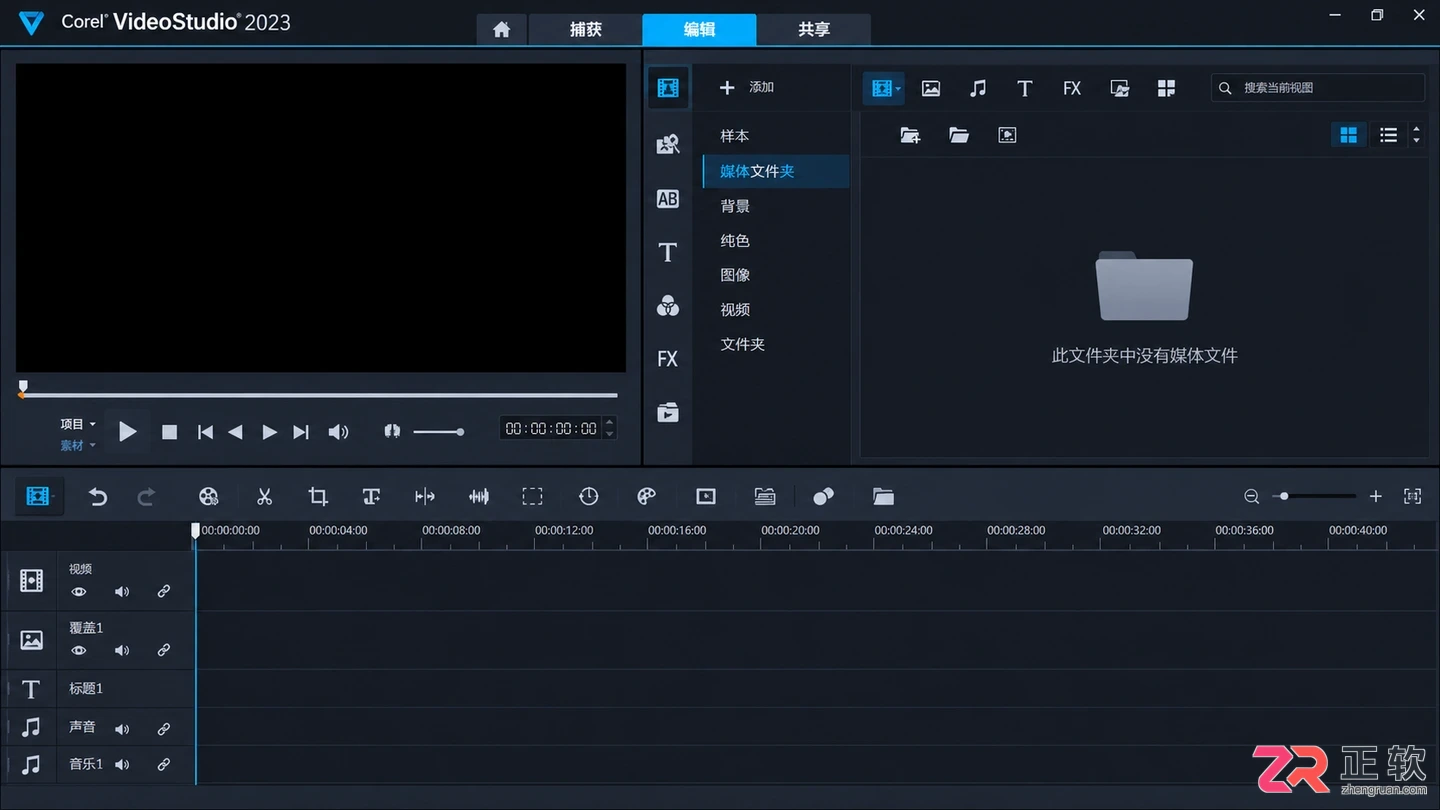Screen dimensions: 1440x810
Task: Click the timecode stepper arrows
Action: [x=610, y=429]
